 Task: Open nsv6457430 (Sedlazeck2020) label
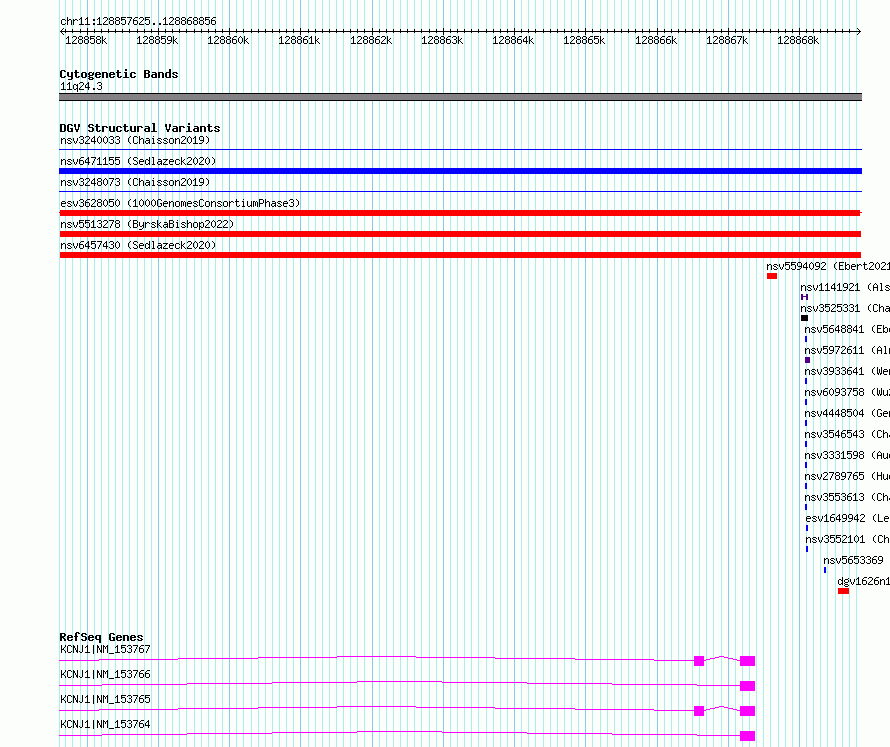tap(138, 245)
